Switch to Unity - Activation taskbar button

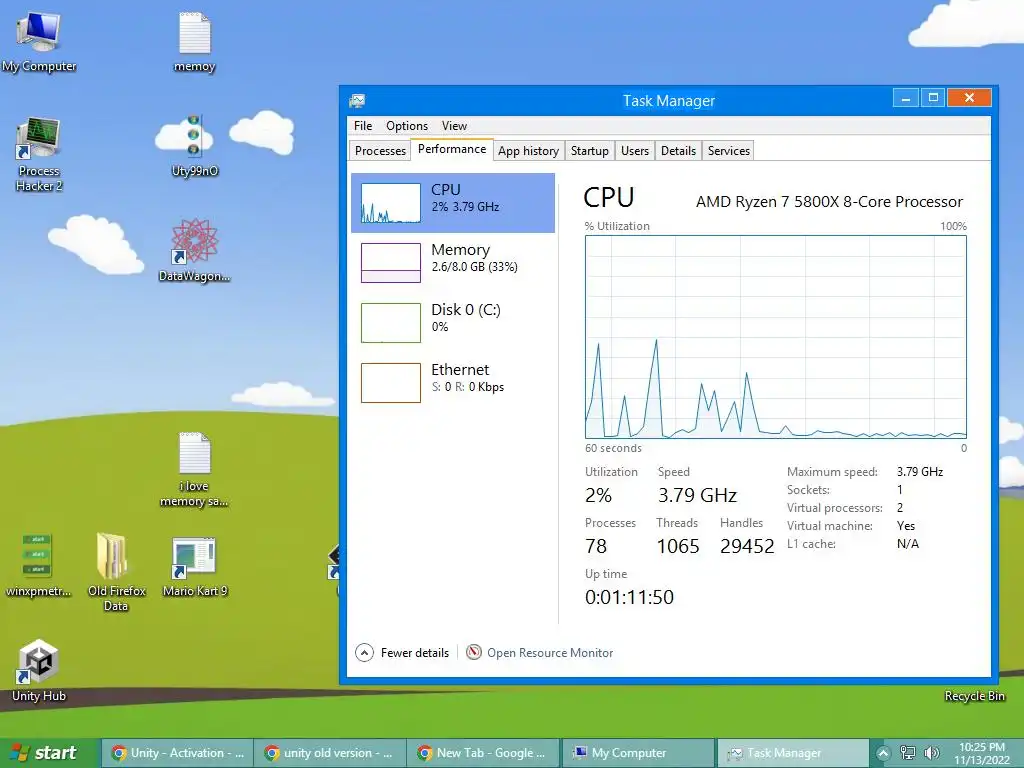[177, 753]
